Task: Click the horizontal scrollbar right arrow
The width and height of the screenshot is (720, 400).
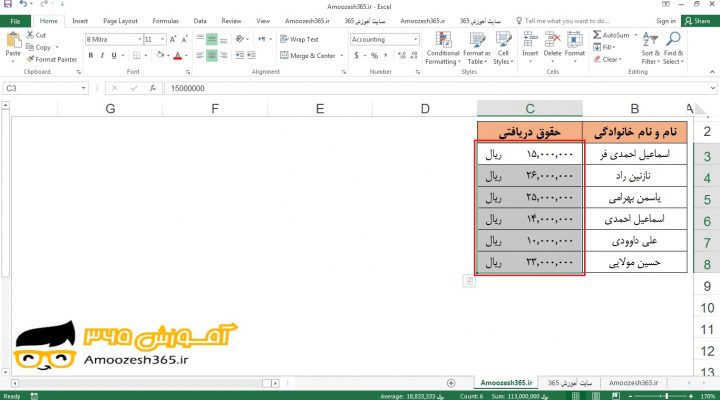Action: pos(276,383)
